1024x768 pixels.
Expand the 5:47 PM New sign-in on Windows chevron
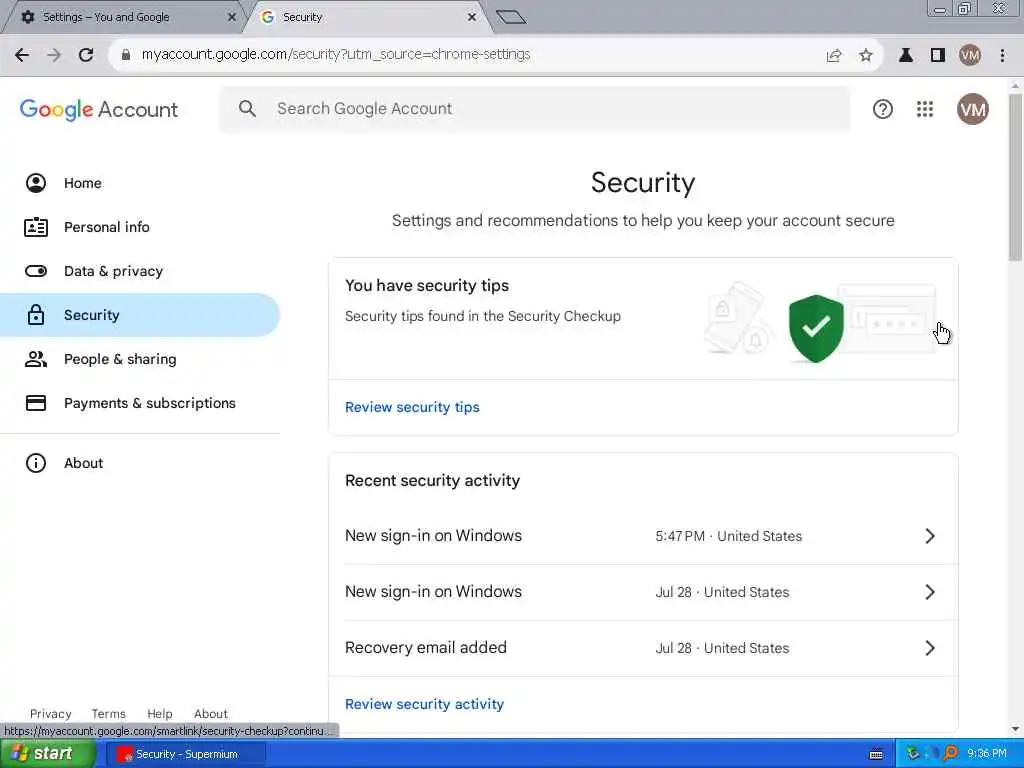(x=930, y=536)
